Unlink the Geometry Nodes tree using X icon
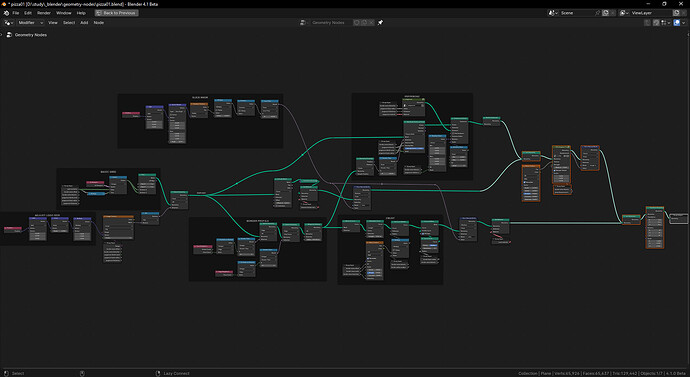This screenshot has width=690, height=377. [371, 23]
